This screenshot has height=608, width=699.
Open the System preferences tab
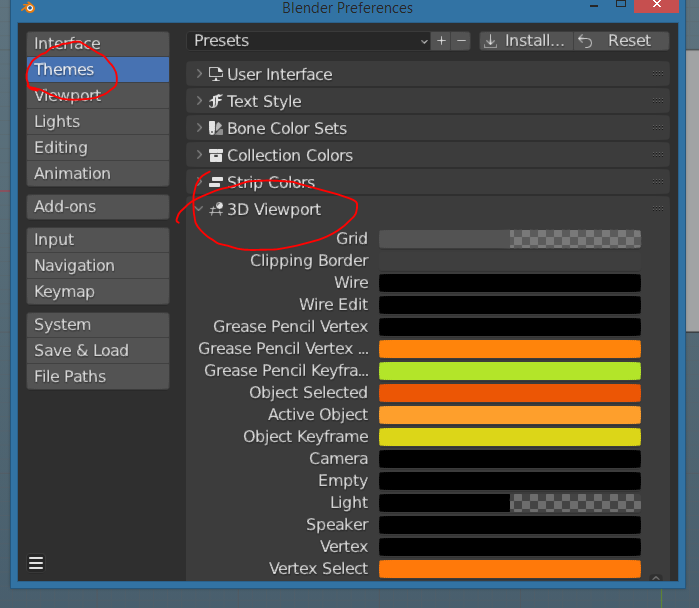(x=98, y=325)
